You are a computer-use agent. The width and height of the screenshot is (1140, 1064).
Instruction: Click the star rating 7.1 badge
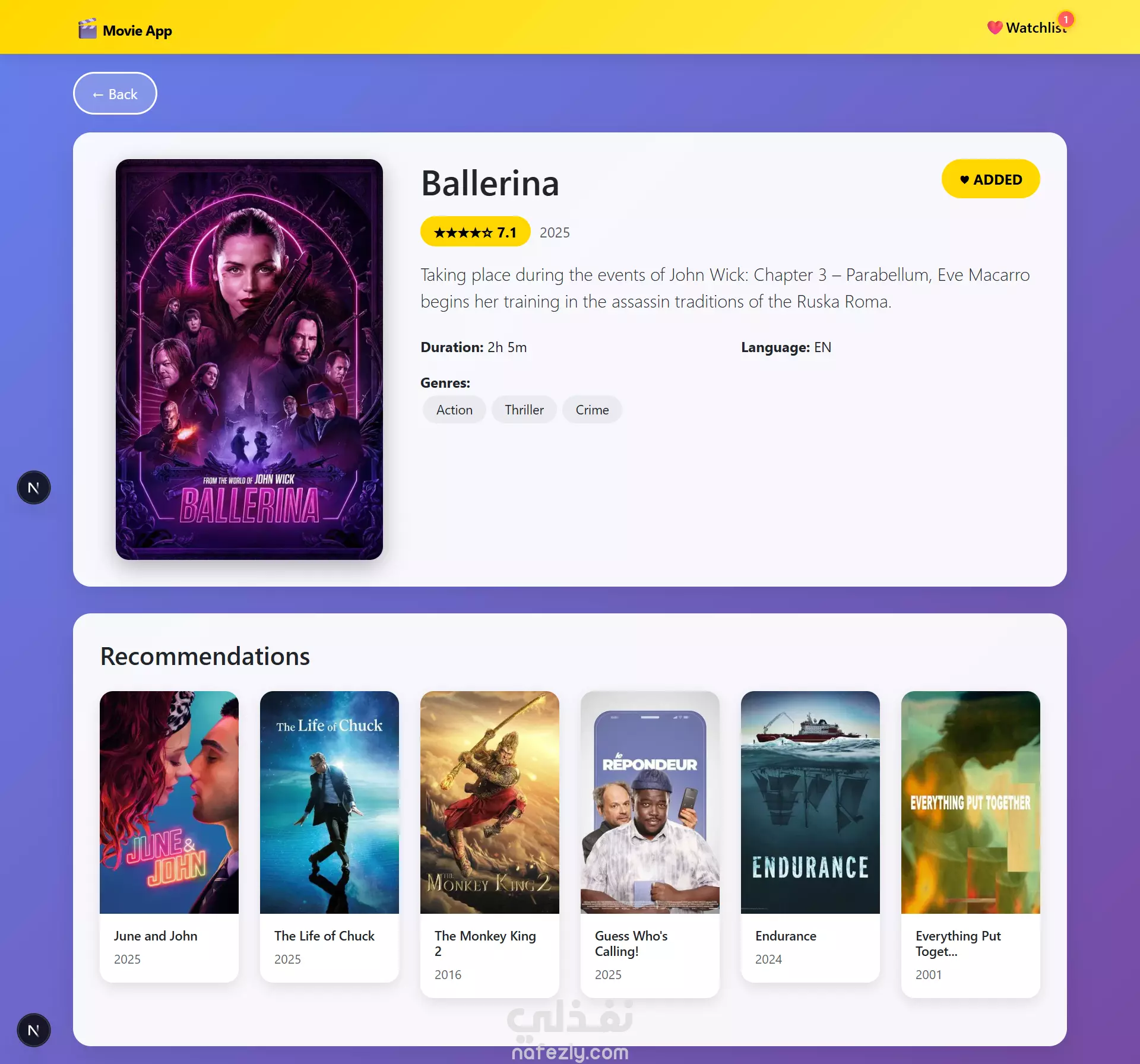[x=475, y=232]
